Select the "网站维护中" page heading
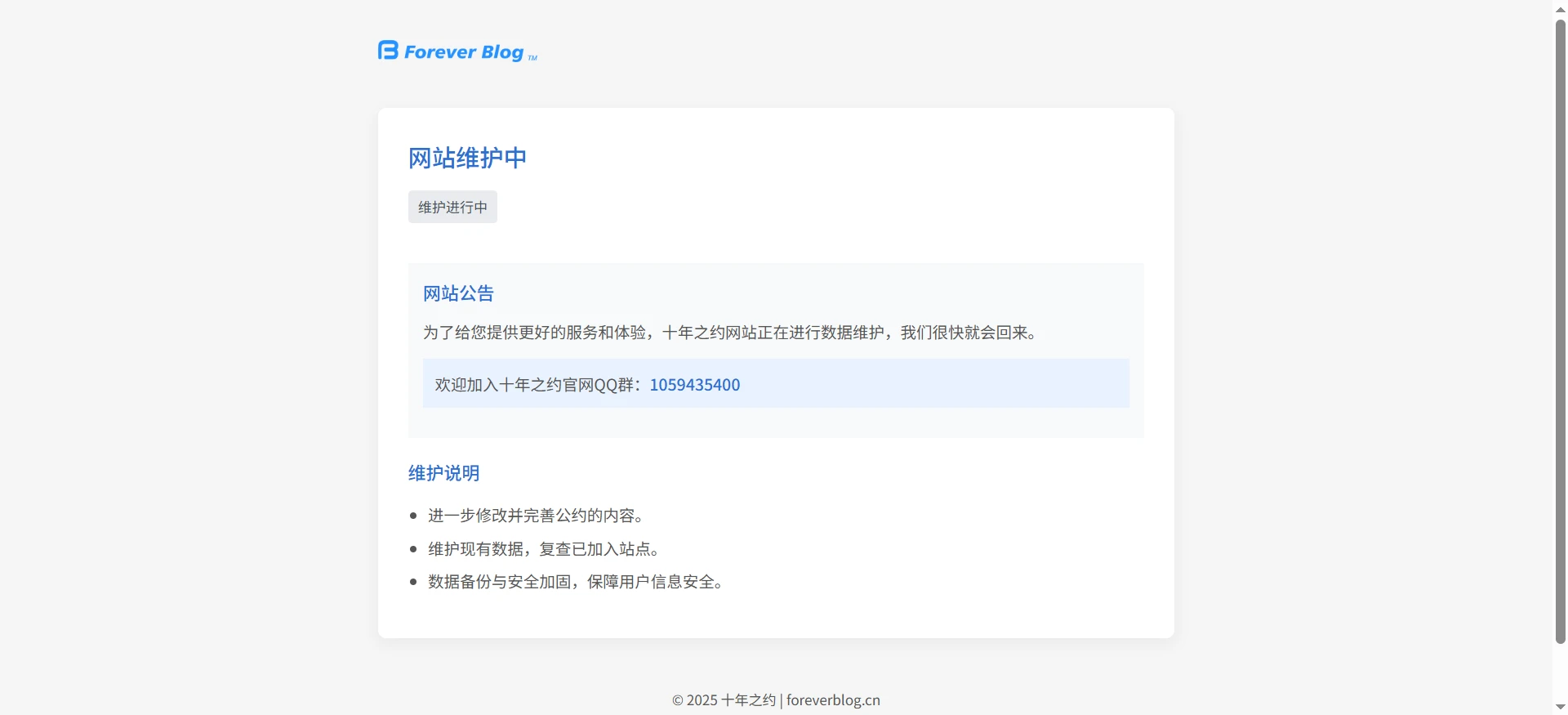The image size is (1568, 715). pyautogui.click(x=467, y=158)
